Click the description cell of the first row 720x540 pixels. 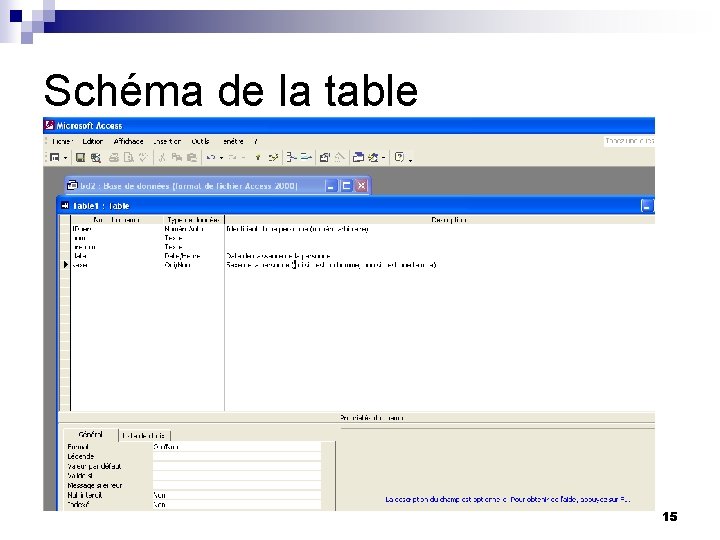click(439, 229)
